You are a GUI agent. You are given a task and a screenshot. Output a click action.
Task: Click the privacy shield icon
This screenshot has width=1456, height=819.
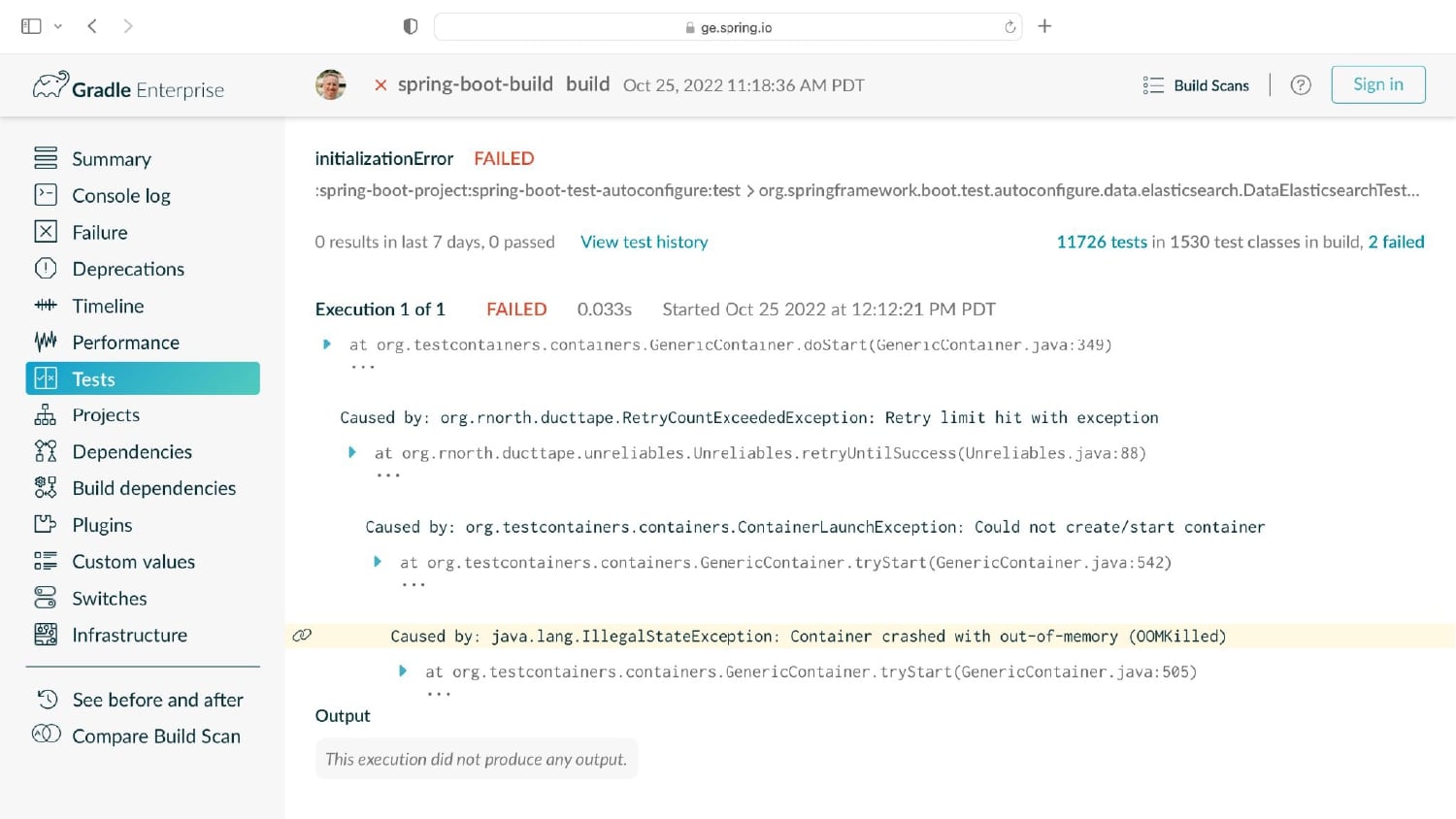tap(411, 26)
